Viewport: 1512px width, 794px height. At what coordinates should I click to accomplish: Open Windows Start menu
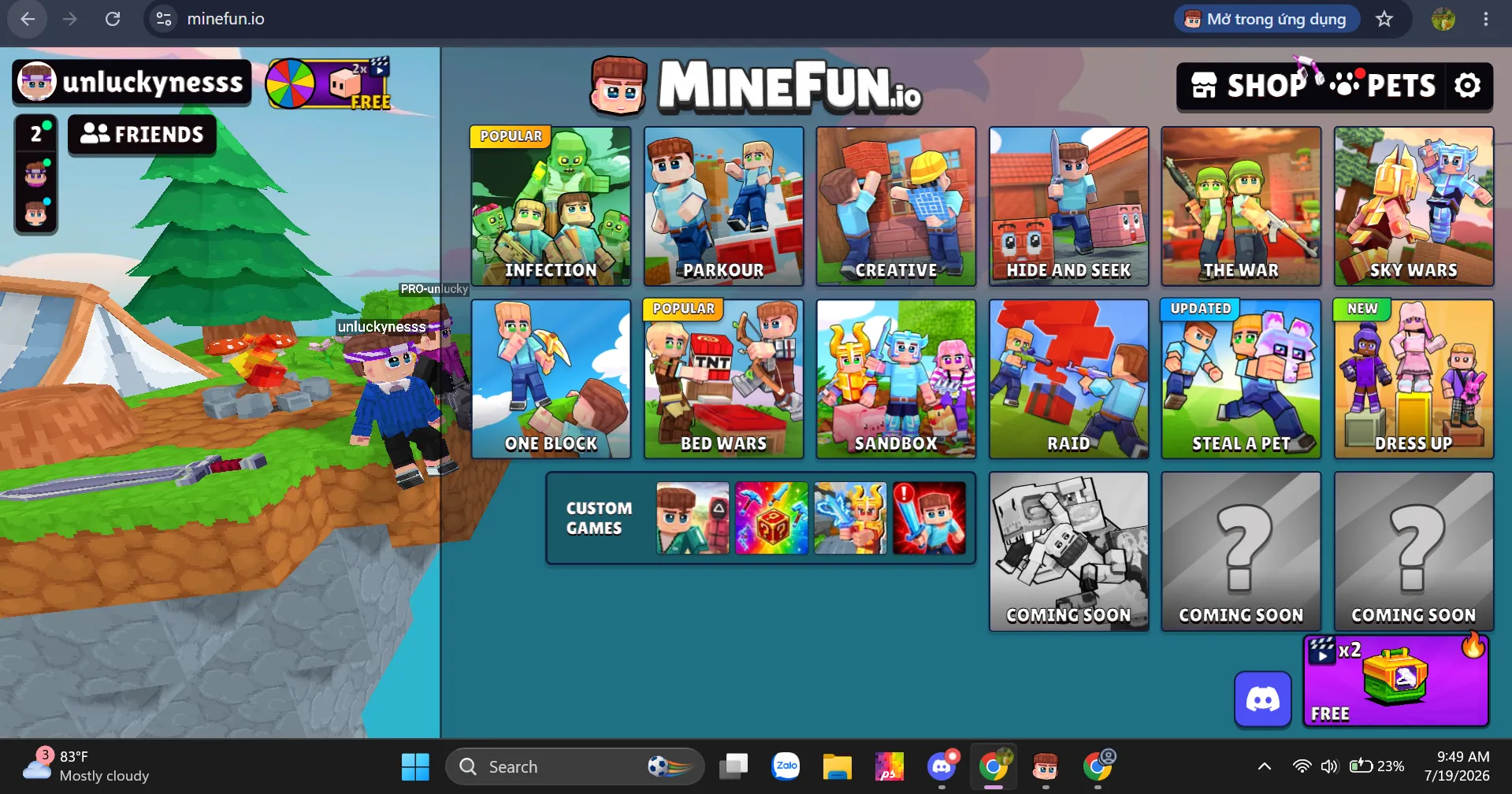(x=415, y=766)
